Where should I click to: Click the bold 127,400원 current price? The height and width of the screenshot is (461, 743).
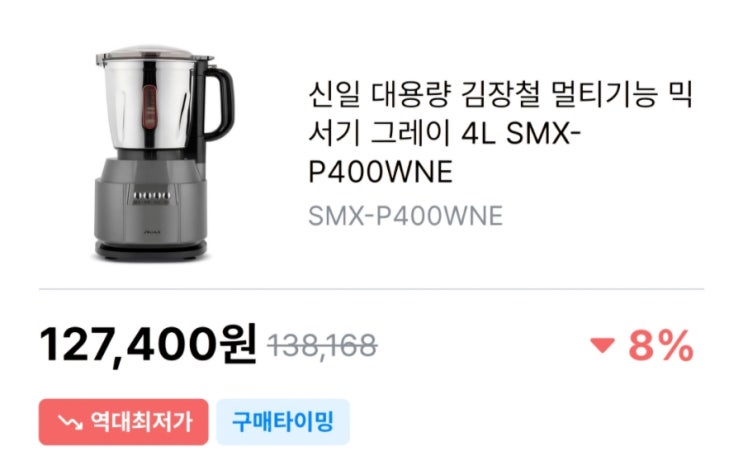click(x=148, y=345)
